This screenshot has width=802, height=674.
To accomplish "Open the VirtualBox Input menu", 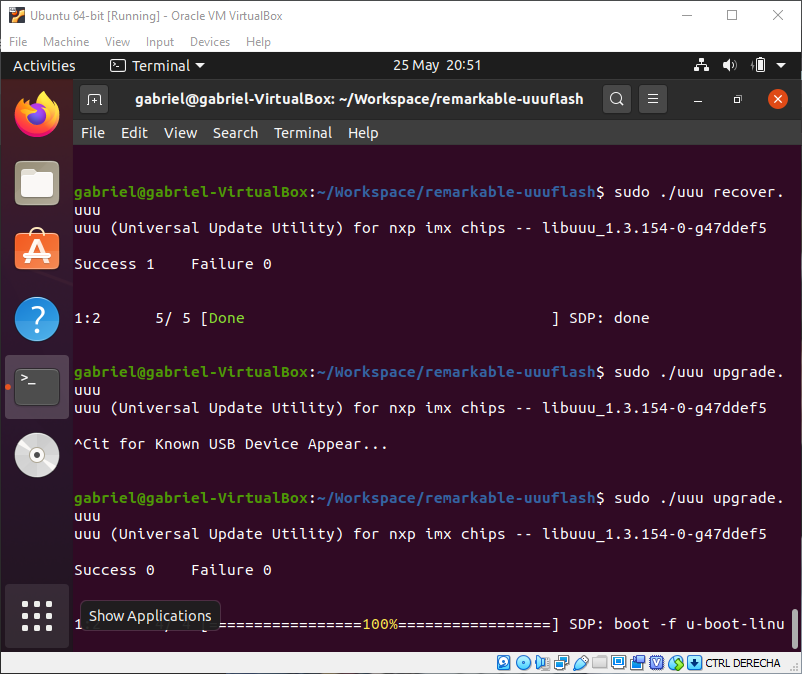I will coord(160,41).
